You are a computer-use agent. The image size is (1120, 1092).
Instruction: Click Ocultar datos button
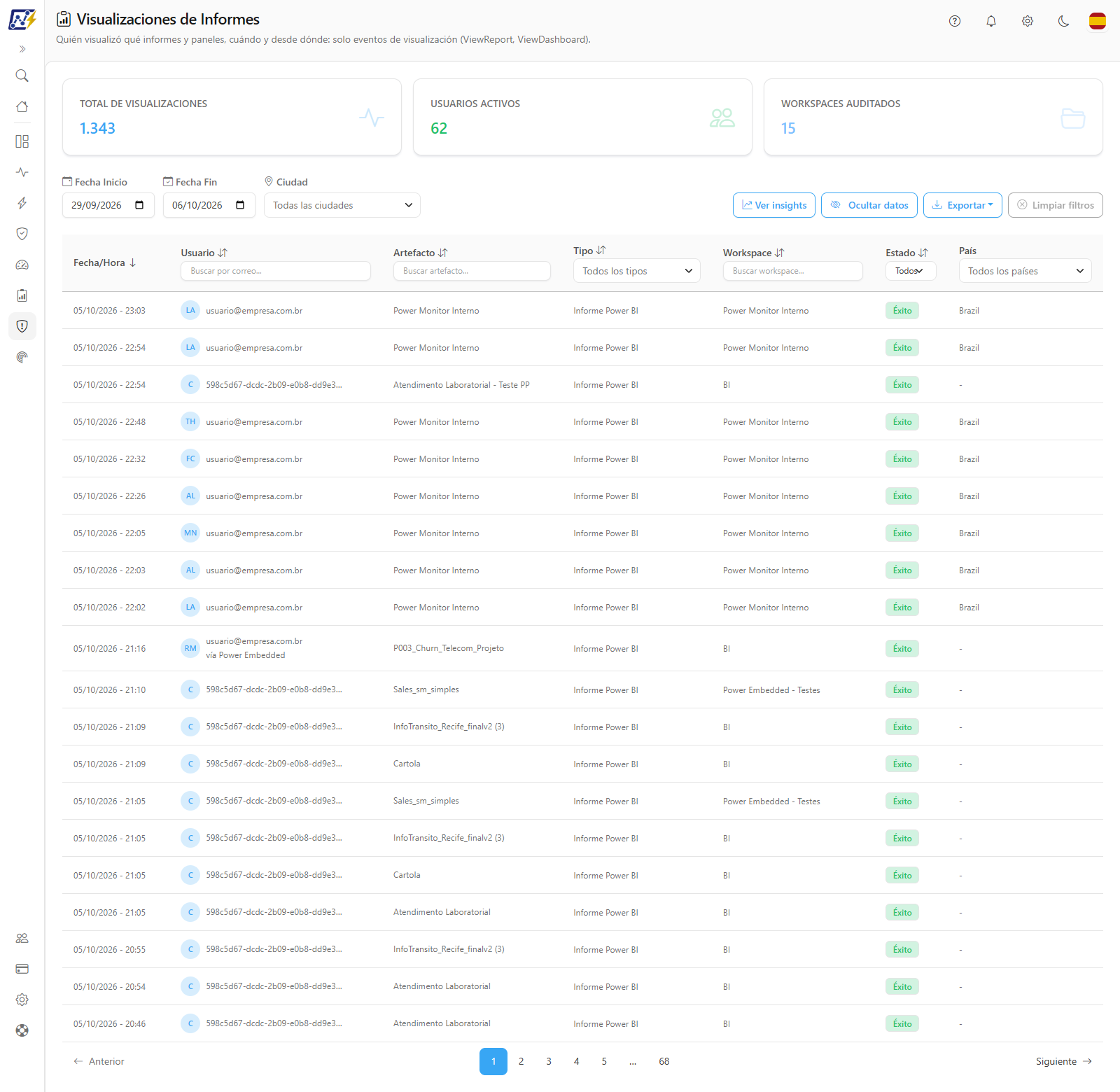point(869,205)
